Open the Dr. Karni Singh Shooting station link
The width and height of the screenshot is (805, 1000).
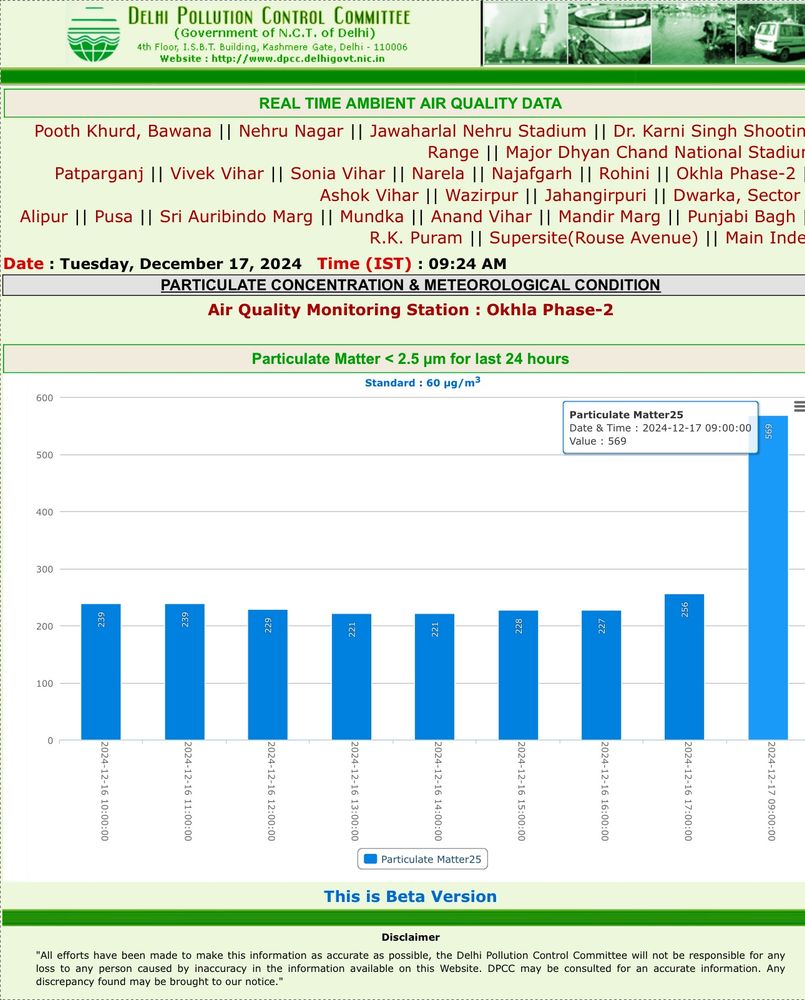pyautogui.click(x=709, y=131)
